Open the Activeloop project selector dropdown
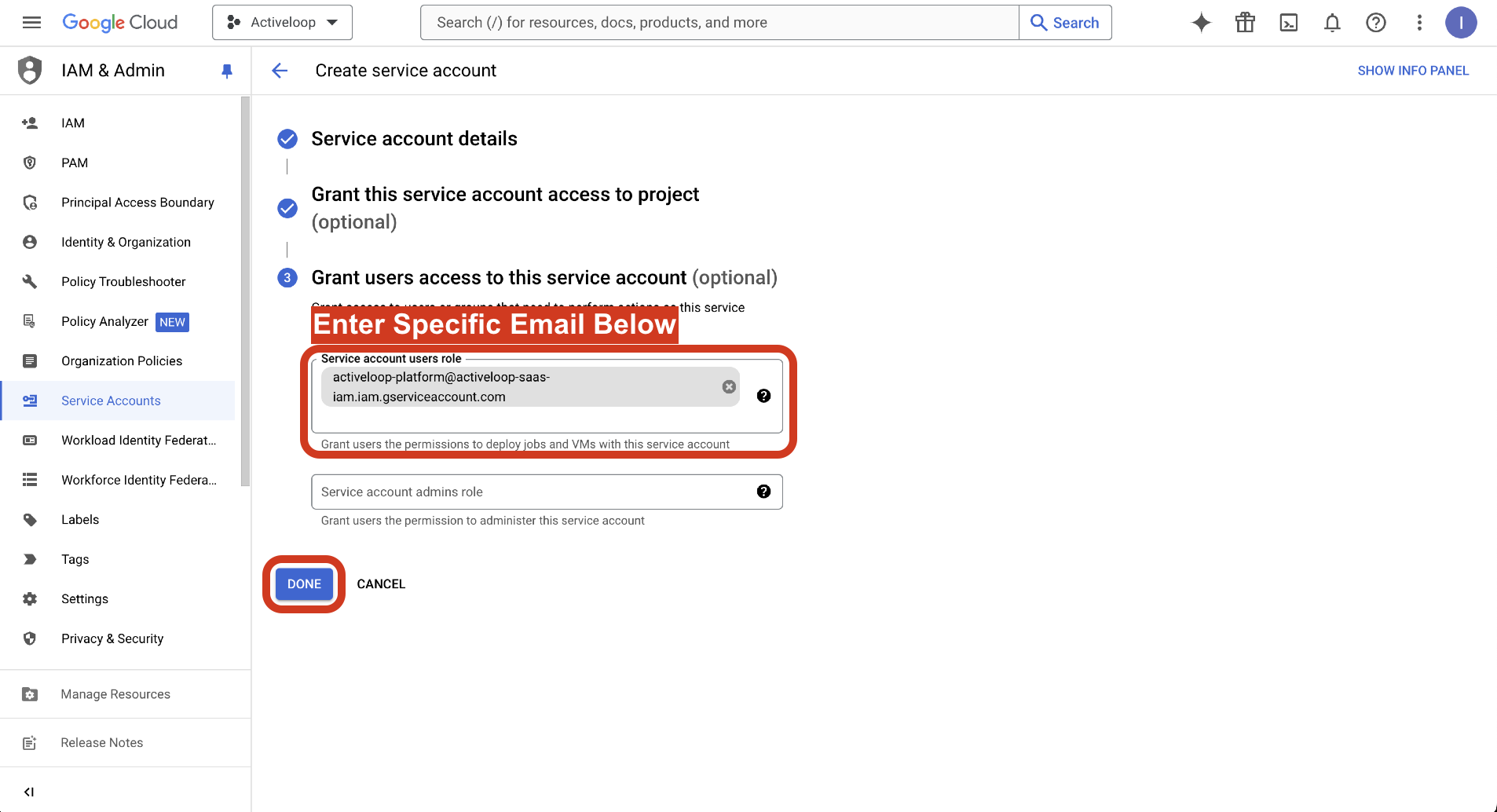The width and height of the screenshot is (1497, 812). [282, 23]
